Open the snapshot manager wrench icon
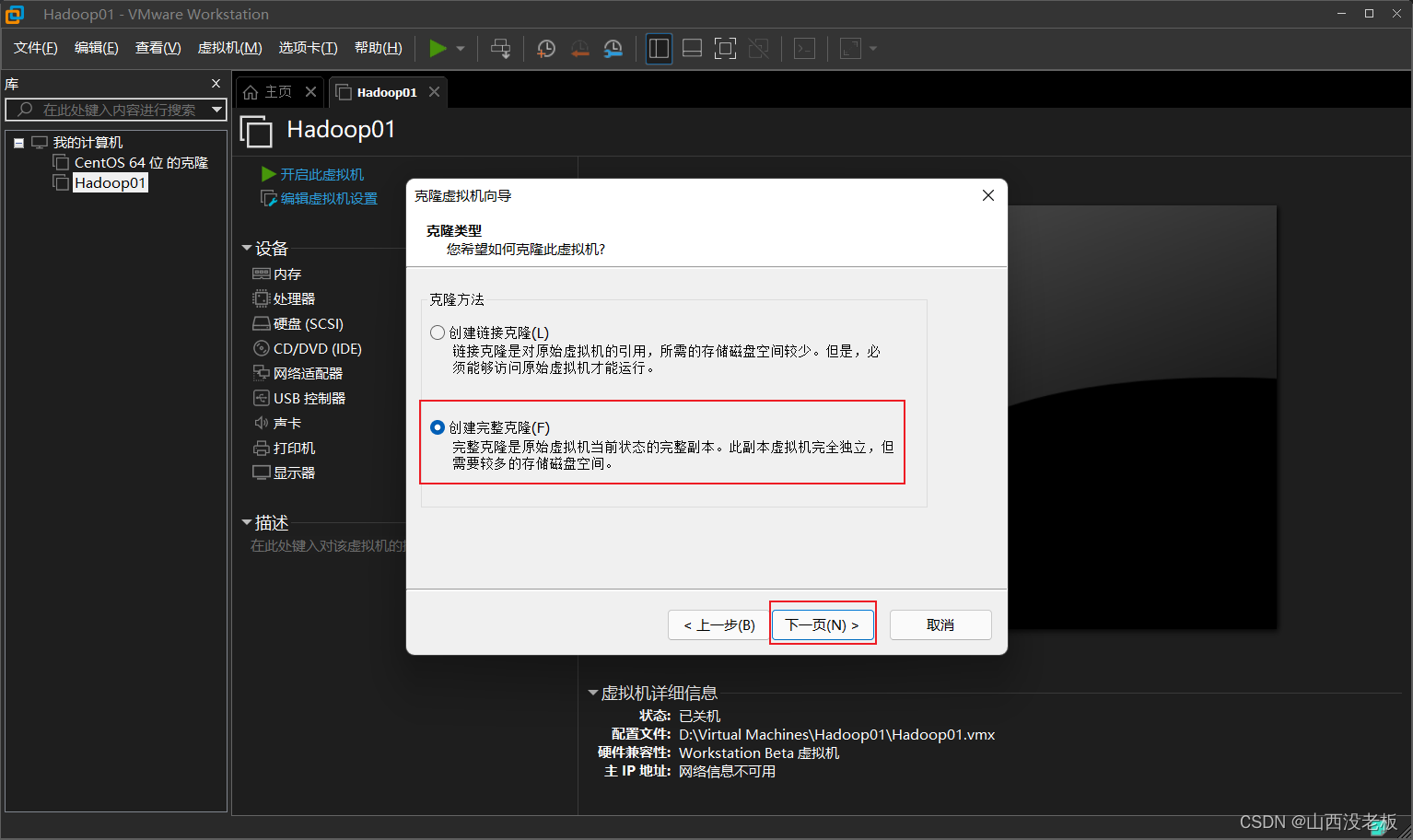 point(613,49)
